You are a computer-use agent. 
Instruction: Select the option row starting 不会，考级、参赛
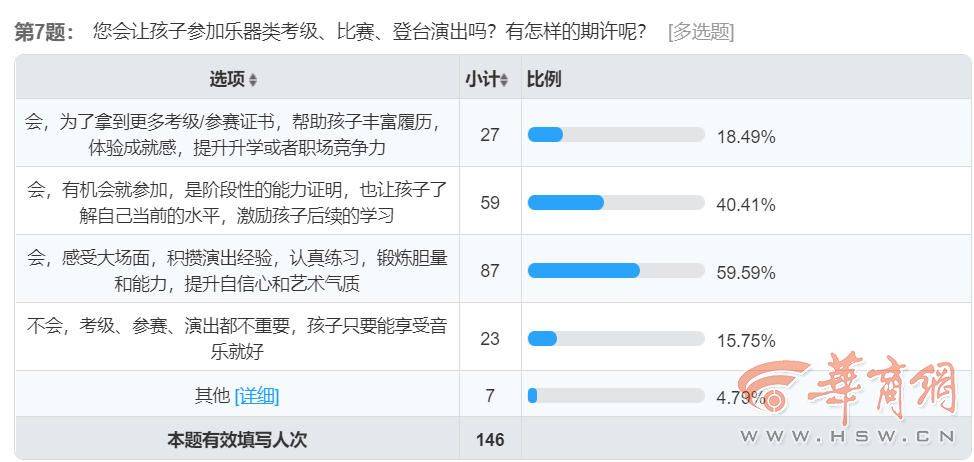(x=237, y=338)
